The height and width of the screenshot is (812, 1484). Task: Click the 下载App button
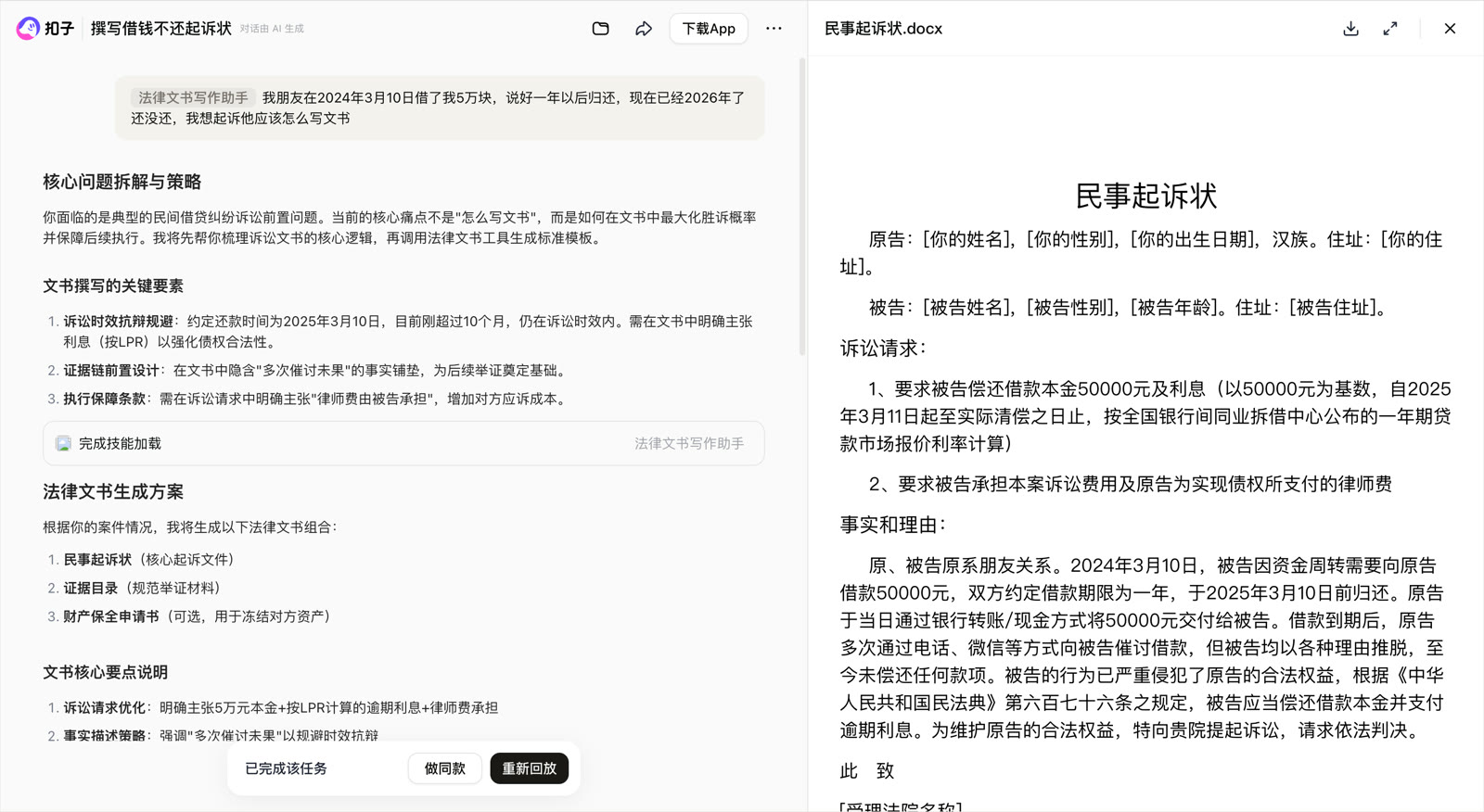tap(709, 29)
